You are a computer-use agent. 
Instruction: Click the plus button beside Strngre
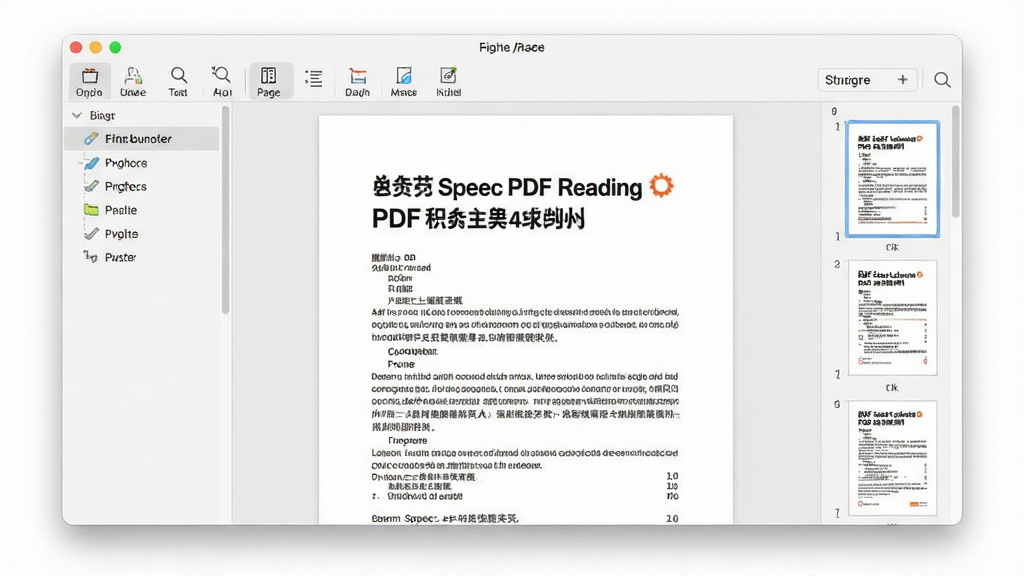point(903,80)
